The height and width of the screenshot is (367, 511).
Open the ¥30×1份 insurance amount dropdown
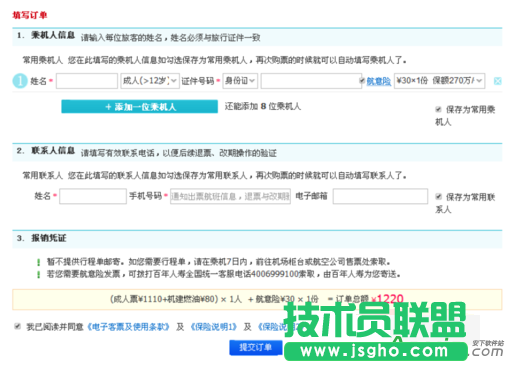(x=439, y=81)
